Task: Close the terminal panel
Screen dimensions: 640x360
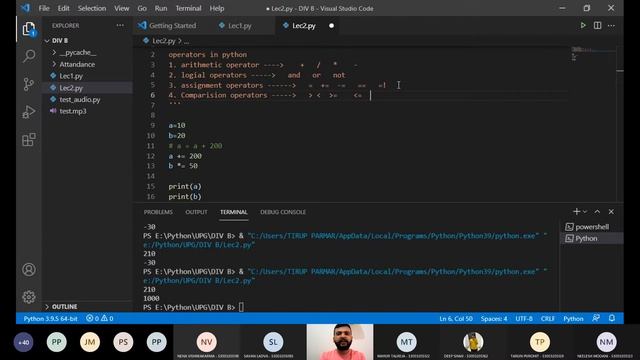Action: (611, 211)
